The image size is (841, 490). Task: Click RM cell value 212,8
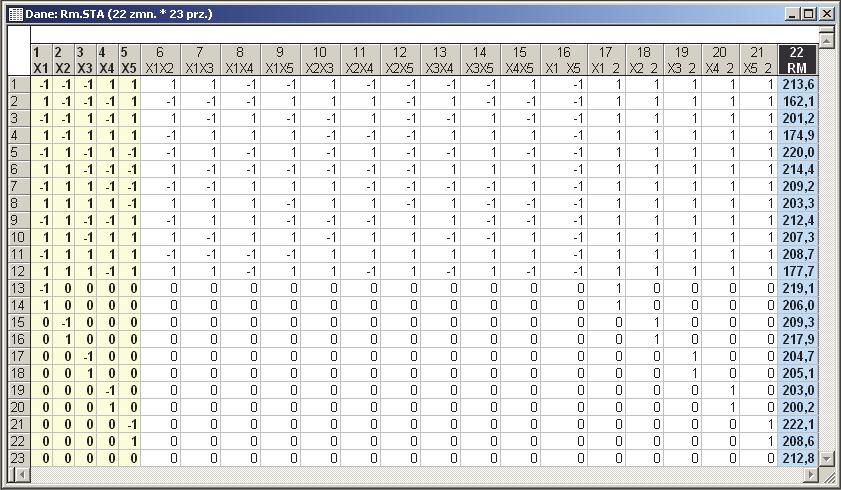coord(798,458)
